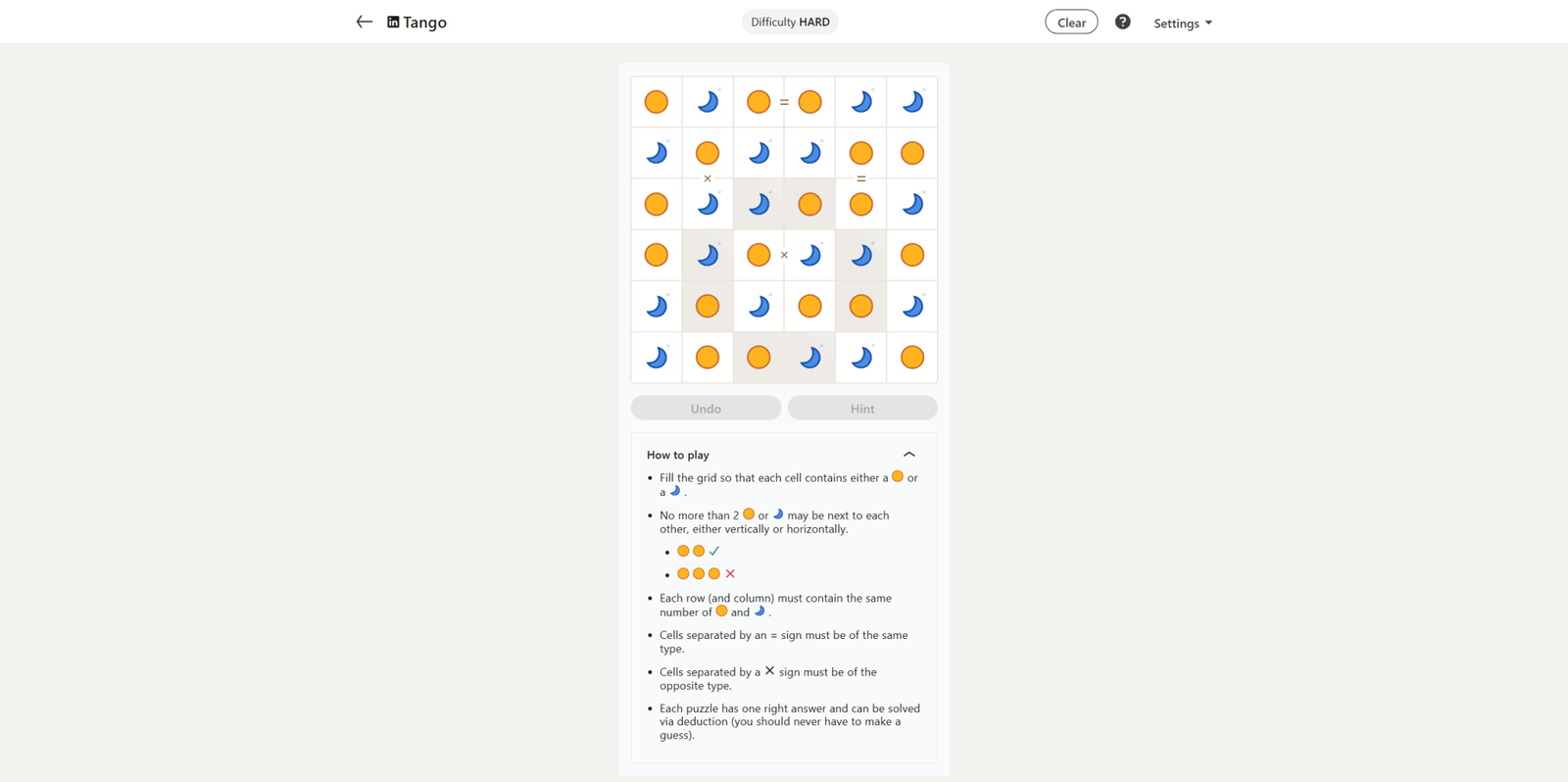
Task: Open the help question mark icon
Action: [x=1122, y=22]
